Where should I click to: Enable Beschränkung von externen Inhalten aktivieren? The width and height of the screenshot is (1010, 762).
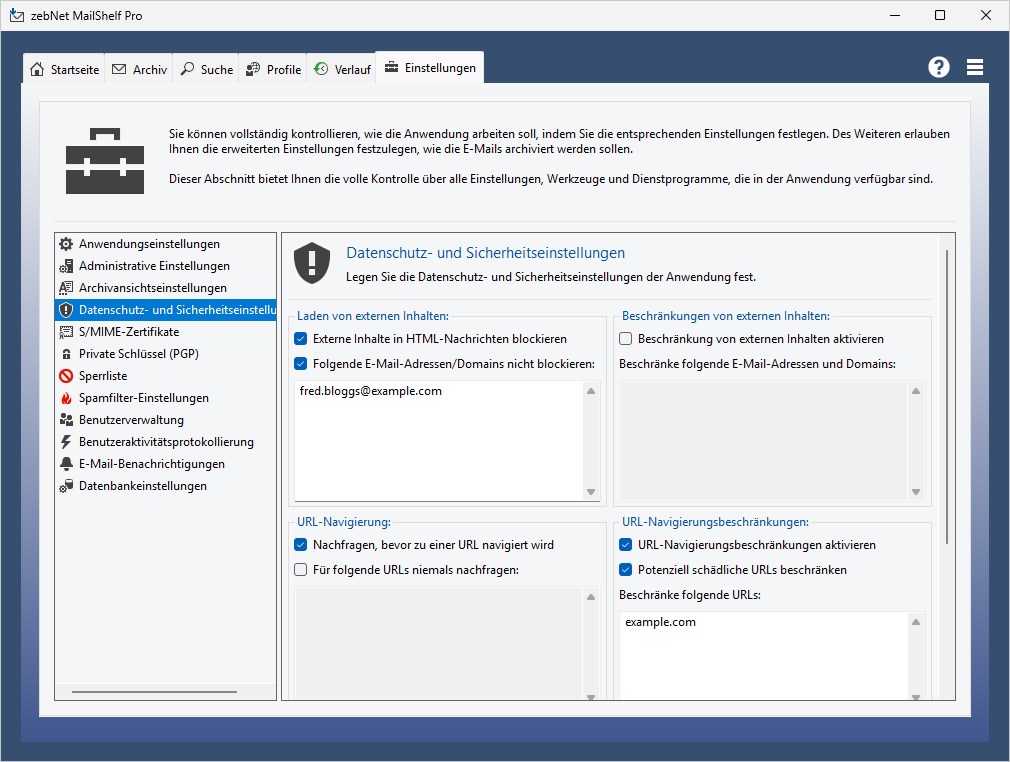[626, 339]
